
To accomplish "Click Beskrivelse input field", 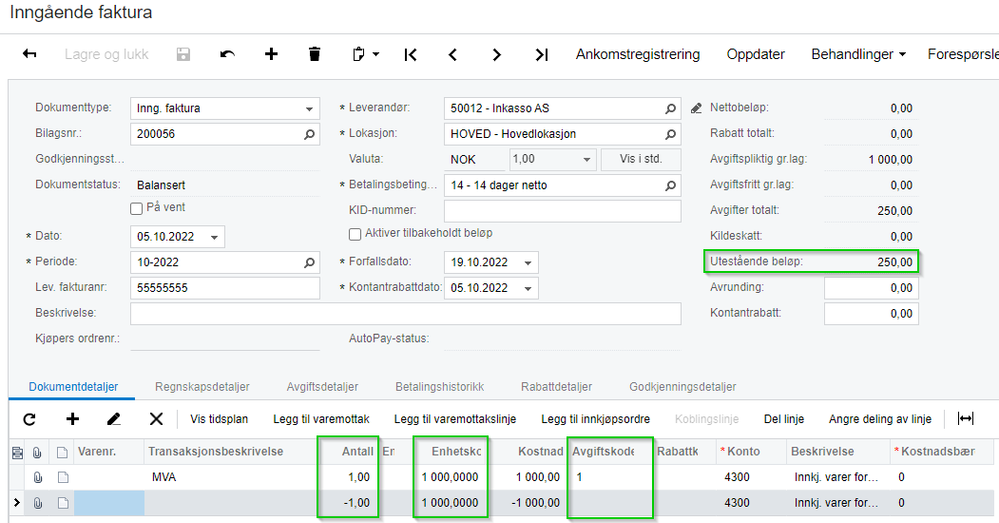I will (406, 313).
